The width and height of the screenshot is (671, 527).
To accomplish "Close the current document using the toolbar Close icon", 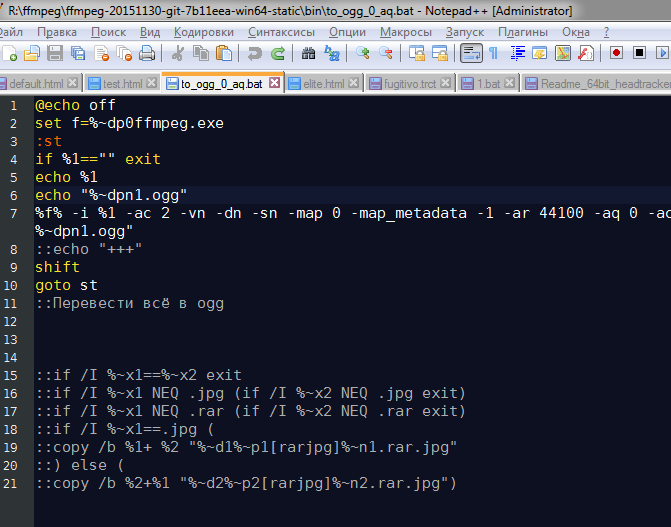I will pos(101,54).
